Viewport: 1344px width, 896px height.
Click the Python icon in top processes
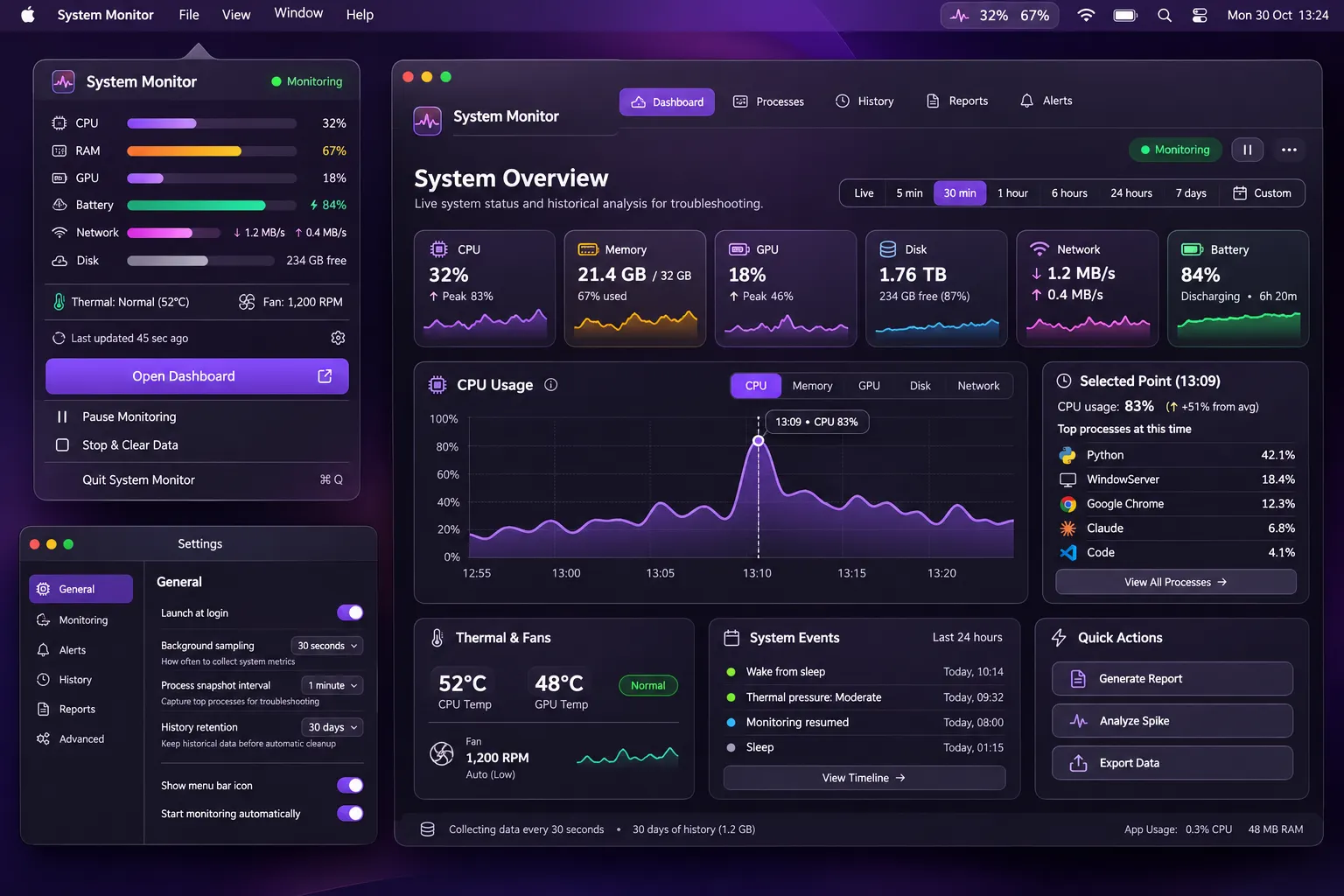click(x=1067, y=455)
